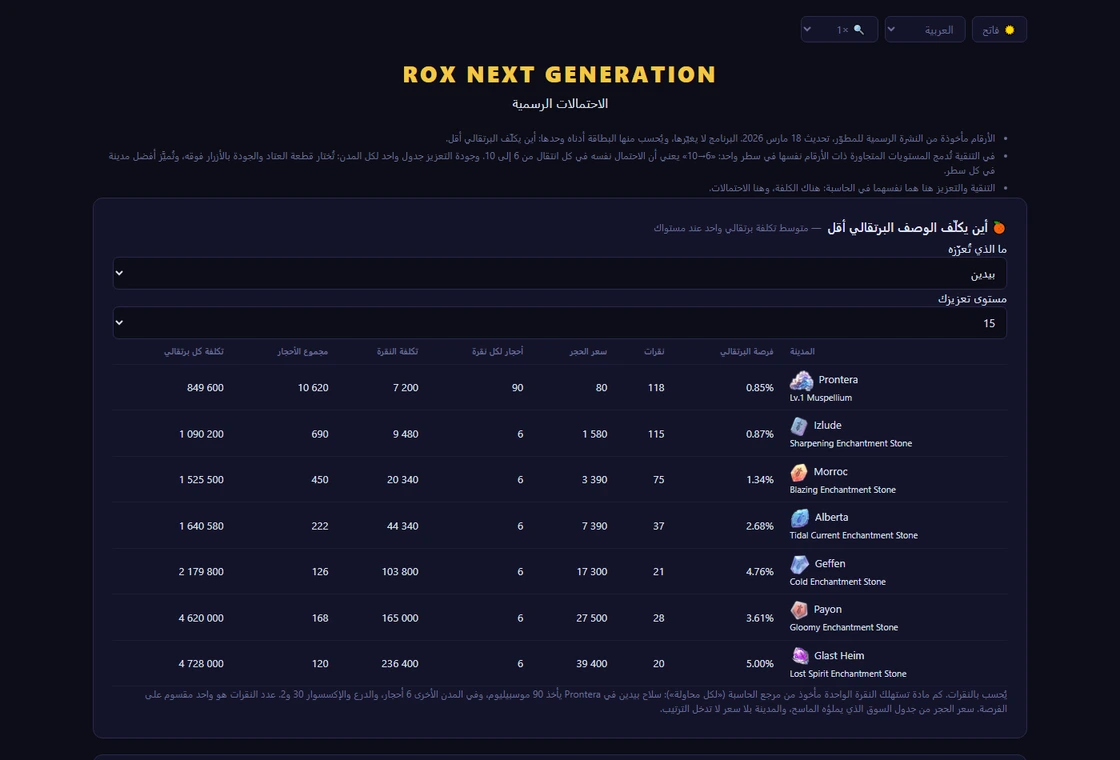
Task: Click the 236 400 click cost value
Action: click(x=400, y=664)
